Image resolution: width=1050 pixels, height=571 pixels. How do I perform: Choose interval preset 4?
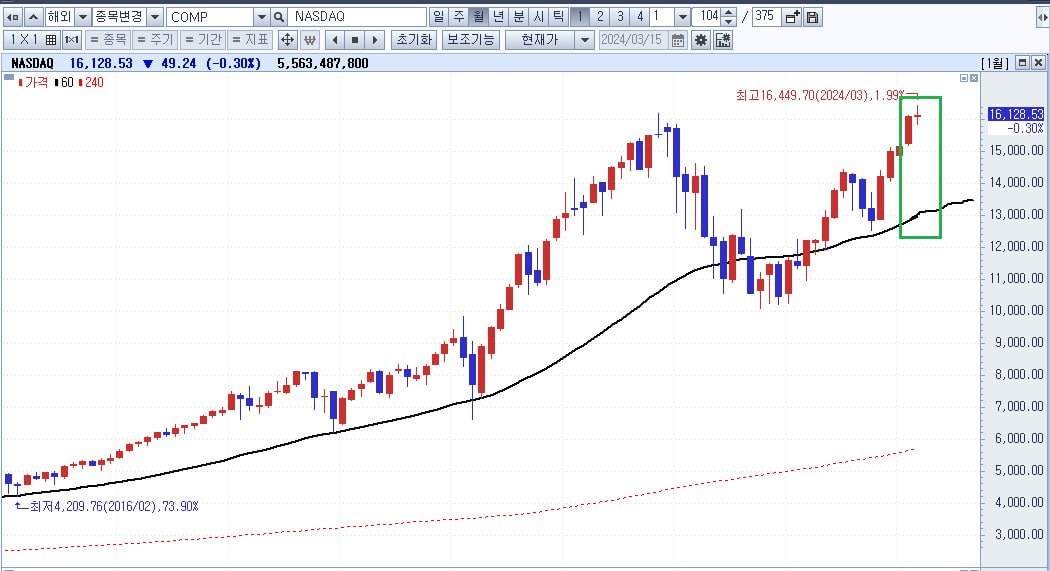coord(640,17)
